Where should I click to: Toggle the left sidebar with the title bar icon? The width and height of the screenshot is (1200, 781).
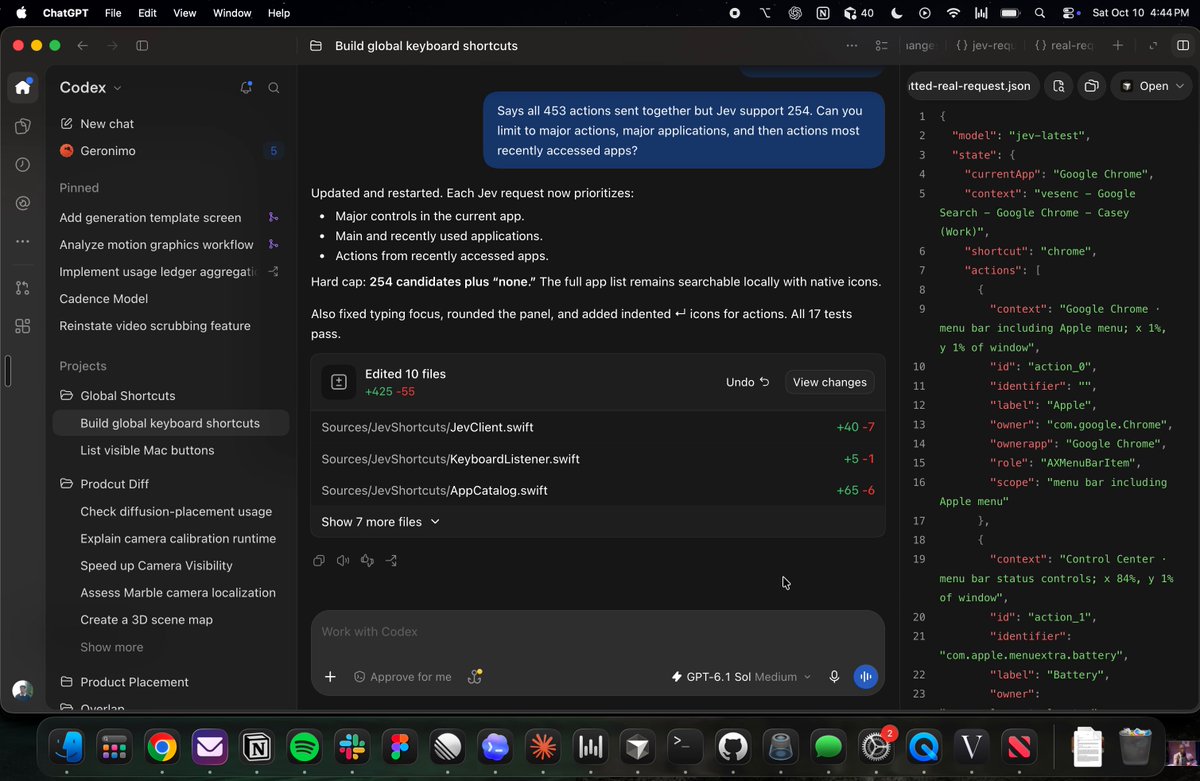click(x=142, y=46)
